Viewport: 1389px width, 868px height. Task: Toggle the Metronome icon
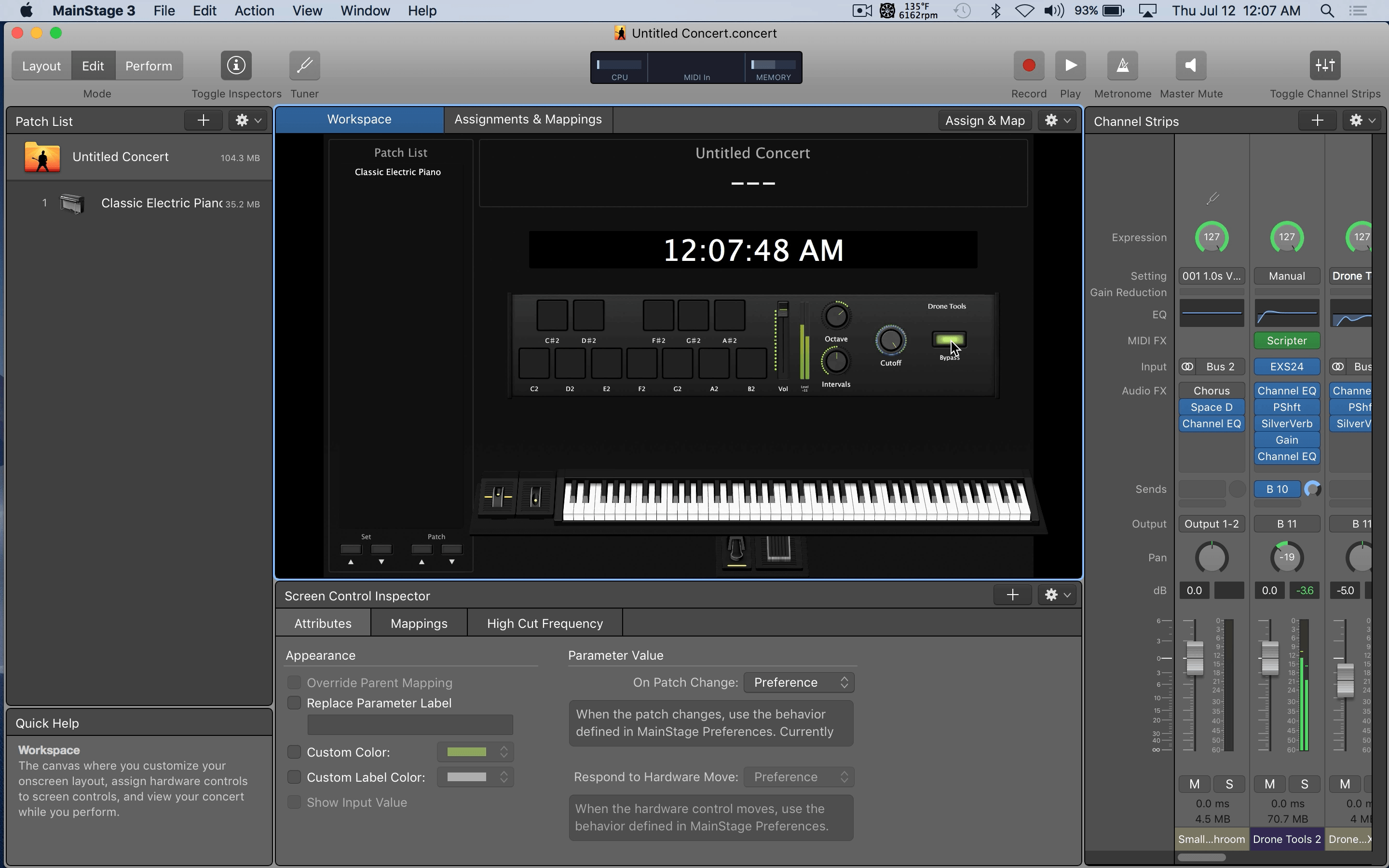click(x=1122, y=66)
